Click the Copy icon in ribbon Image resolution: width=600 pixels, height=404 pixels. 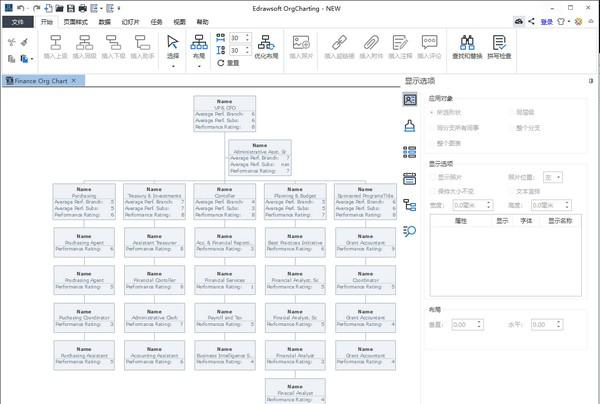[x=11, y=59]
